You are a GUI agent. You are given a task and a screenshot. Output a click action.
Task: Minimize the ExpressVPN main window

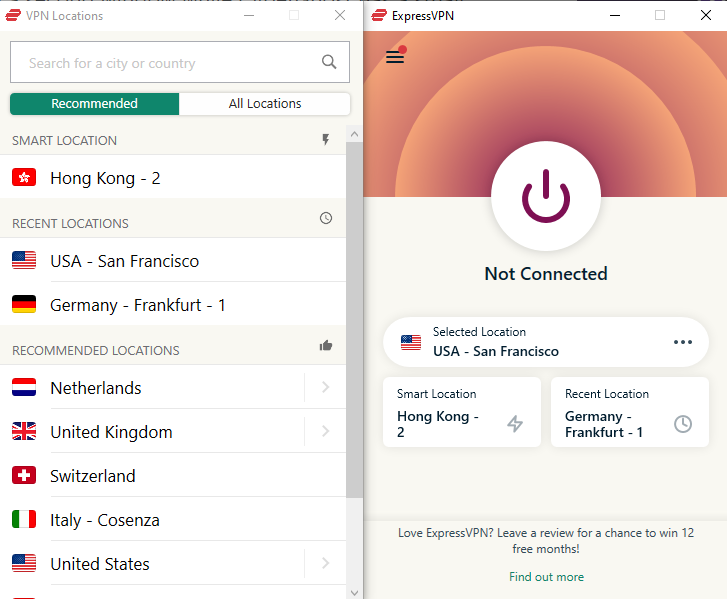tap(615, 15)
